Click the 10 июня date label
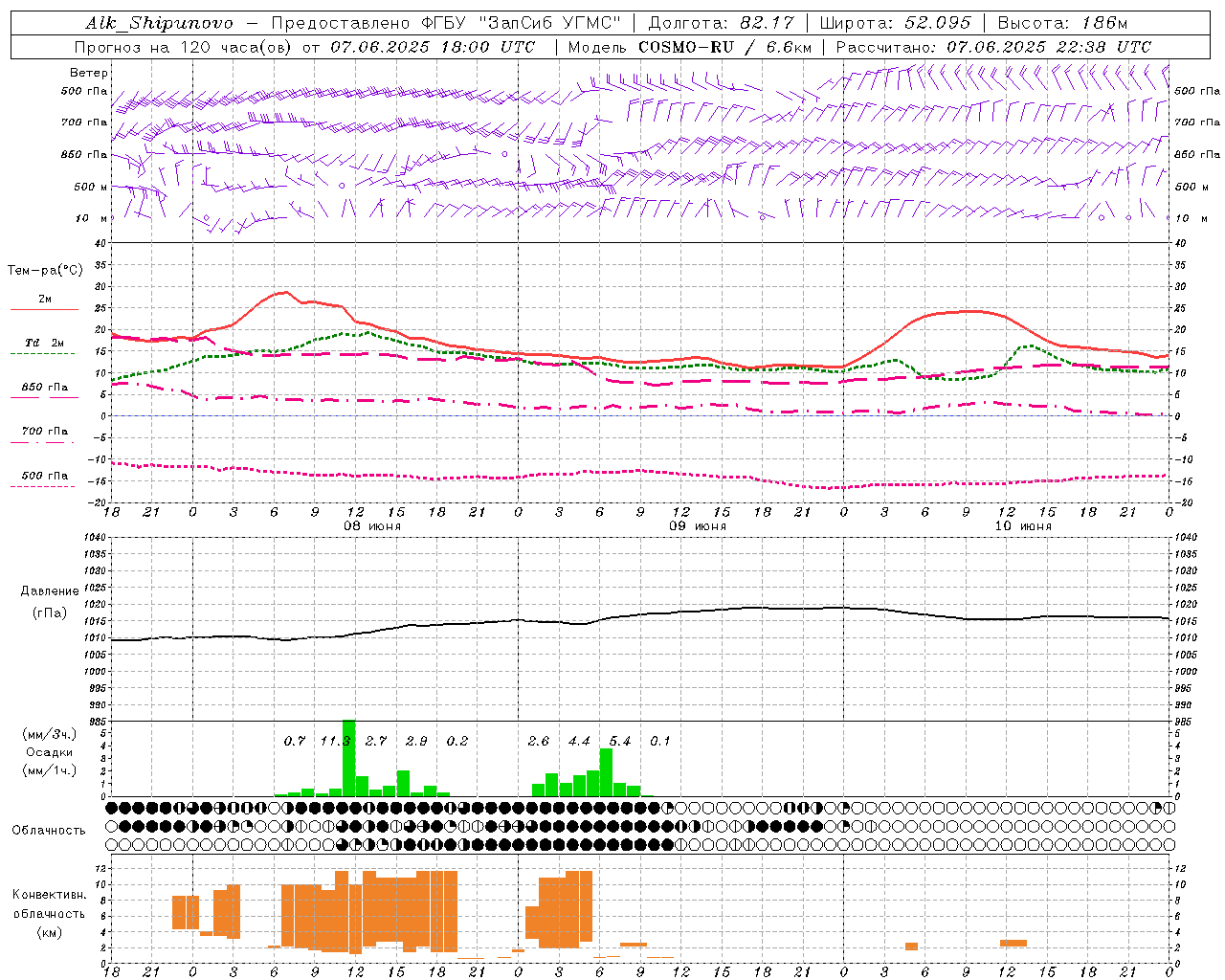1225x980 pixels. (x=1022, y=526)
